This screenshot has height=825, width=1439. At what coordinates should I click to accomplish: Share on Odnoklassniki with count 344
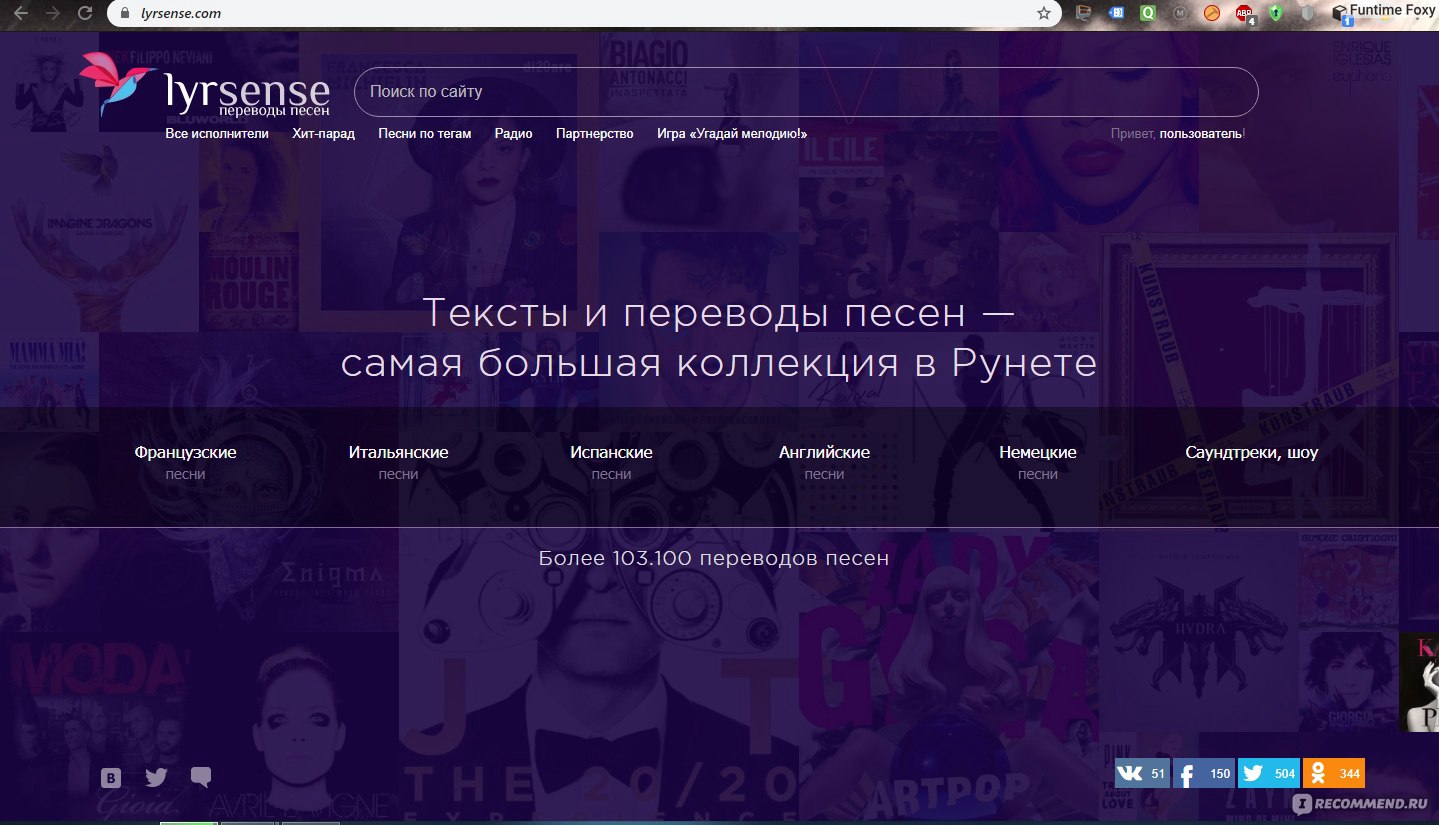pos(1334,774)
